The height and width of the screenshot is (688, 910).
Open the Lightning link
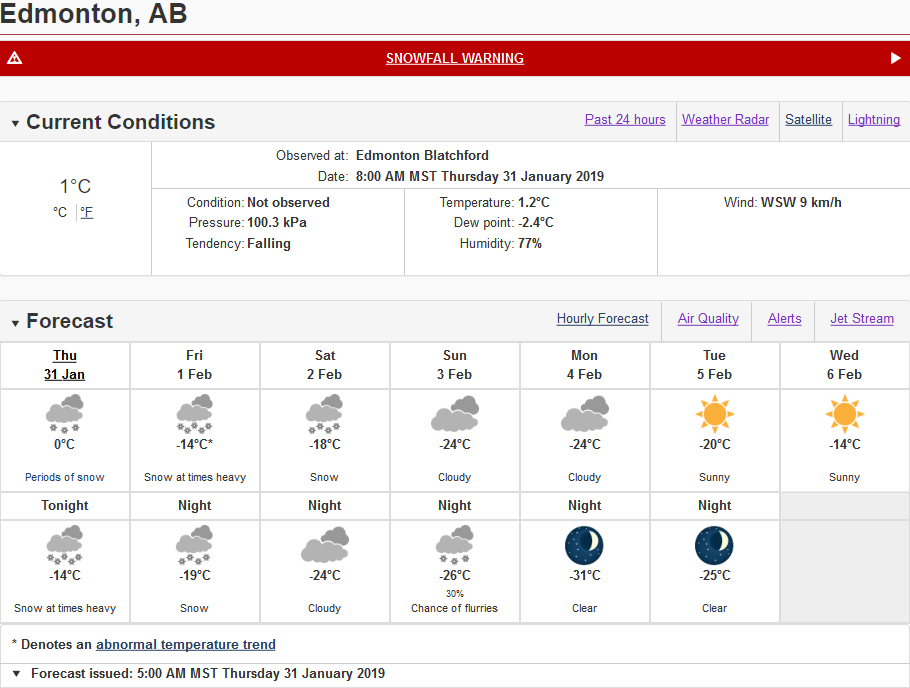coord(873,120)
